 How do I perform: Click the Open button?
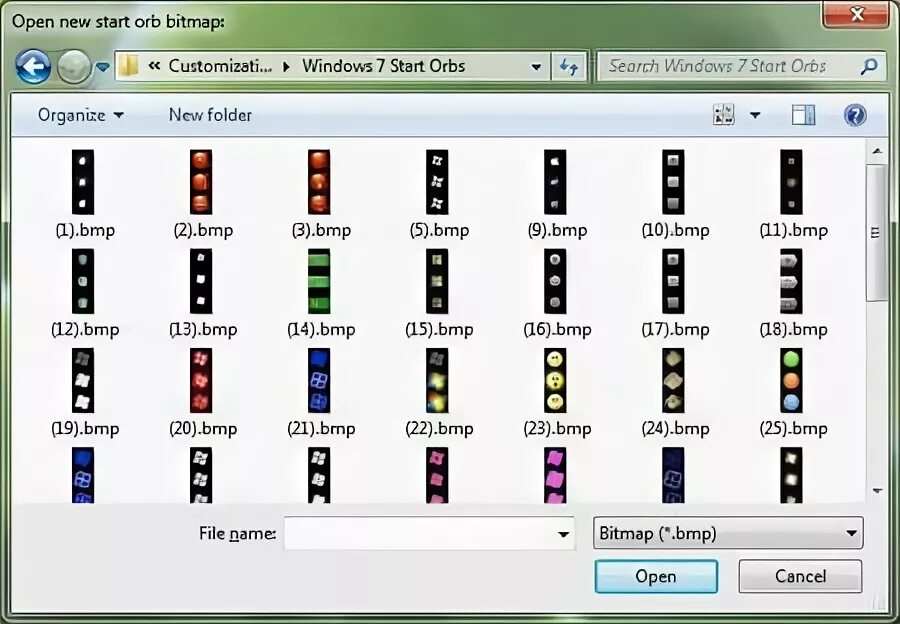click(656, 576)
